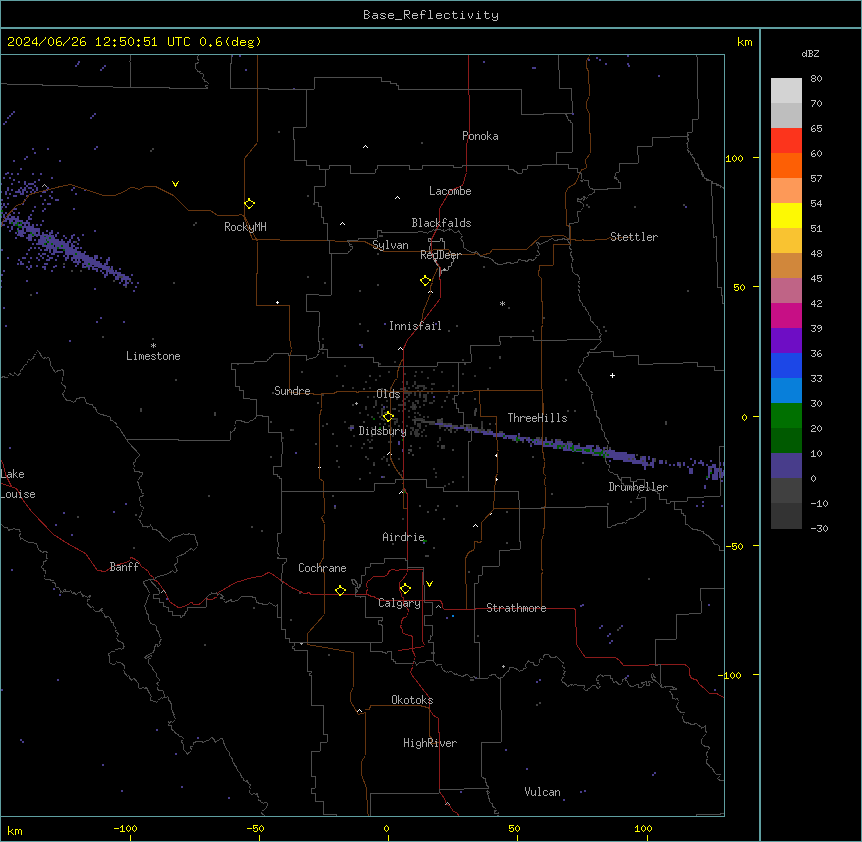This screenshot has height=842, width=862.
Task: Select the magenta 39-42 dBZ legend color
Action: coord(786,316)
